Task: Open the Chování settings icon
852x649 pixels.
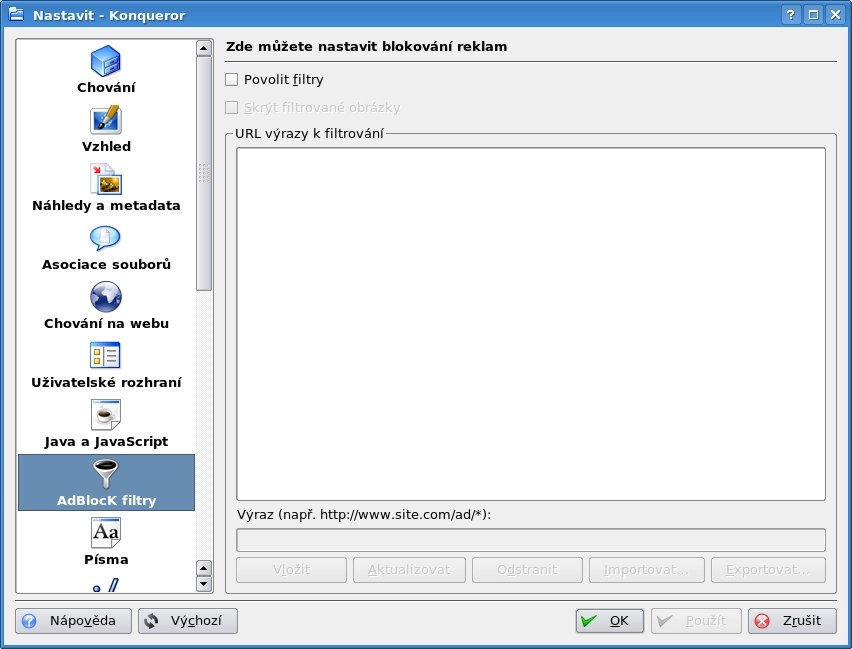Action: tap(105, 61)
